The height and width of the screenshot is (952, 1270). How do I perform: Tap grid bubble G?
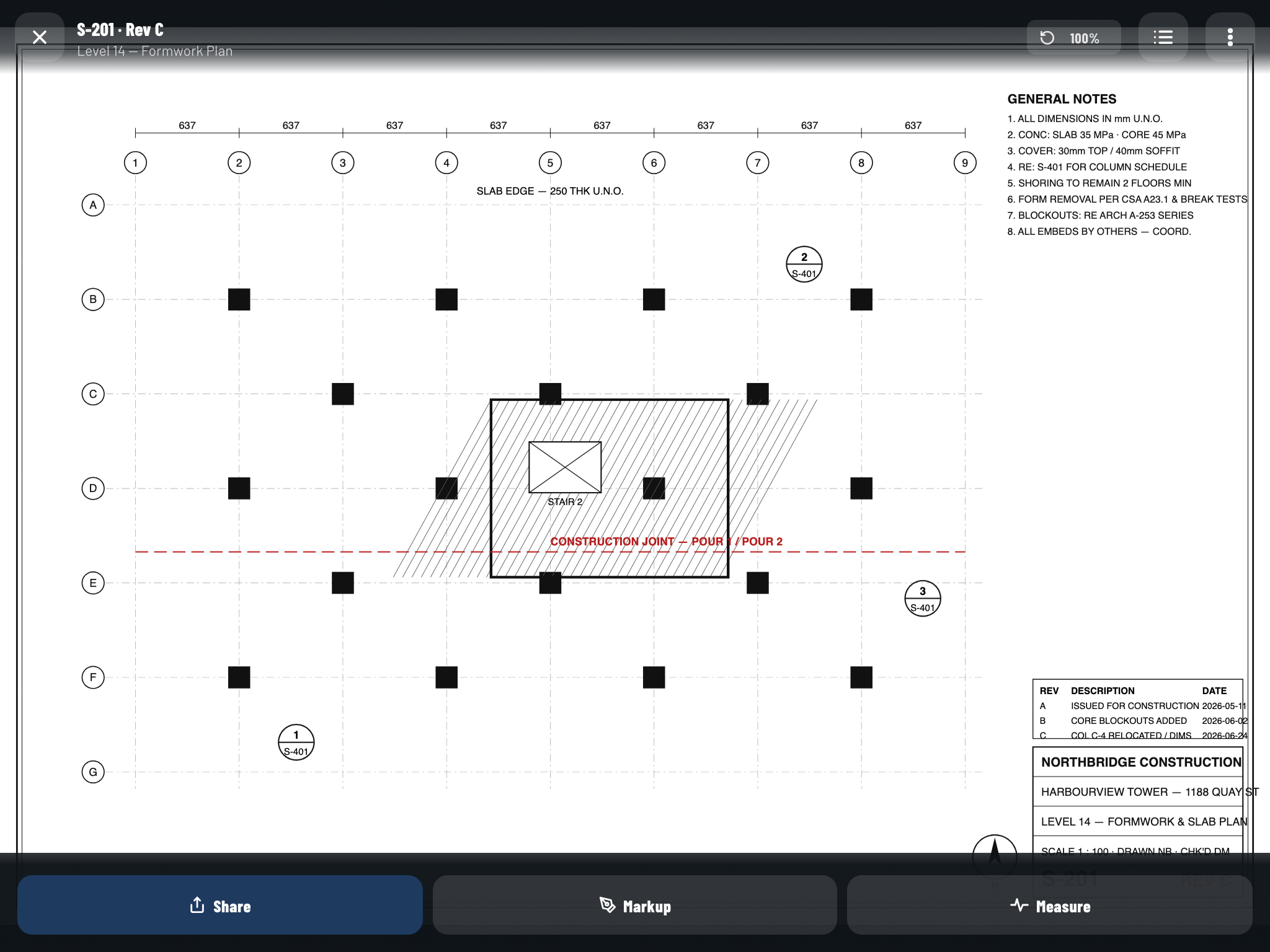click(x=93, y=772)
